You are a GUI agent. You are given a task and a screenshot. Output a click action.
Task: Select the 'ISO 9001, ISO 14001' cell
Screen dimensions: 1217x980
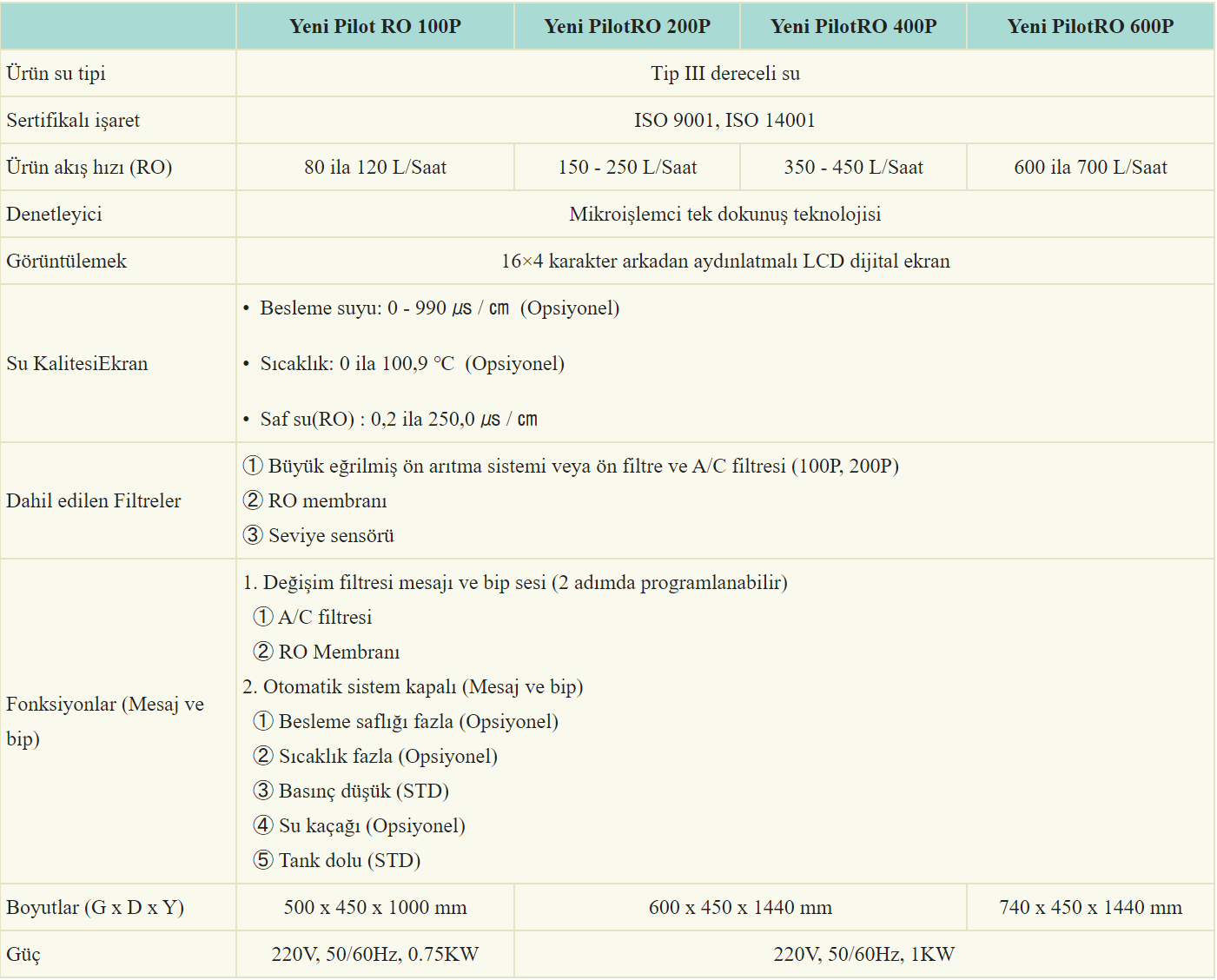click(x=724, y=120)
